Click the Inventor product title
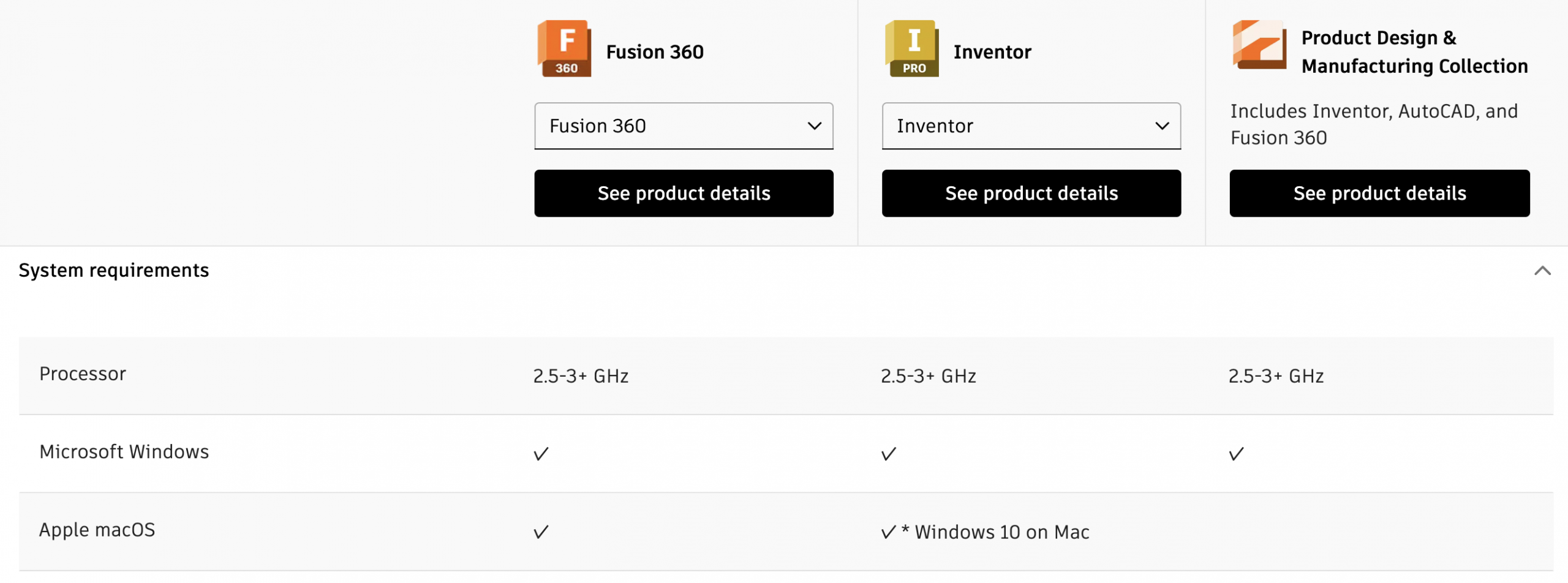The image size is (1568, 583). coord(992,52)
